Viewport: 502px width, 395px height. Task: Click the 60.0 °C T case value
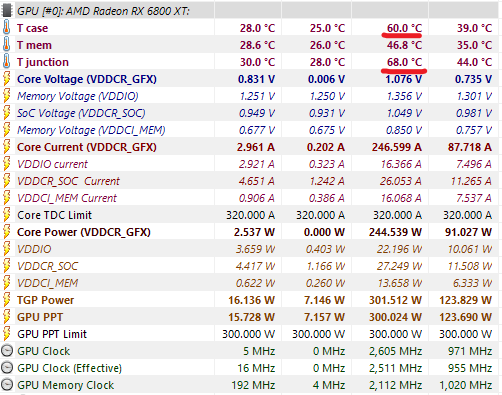404,28
